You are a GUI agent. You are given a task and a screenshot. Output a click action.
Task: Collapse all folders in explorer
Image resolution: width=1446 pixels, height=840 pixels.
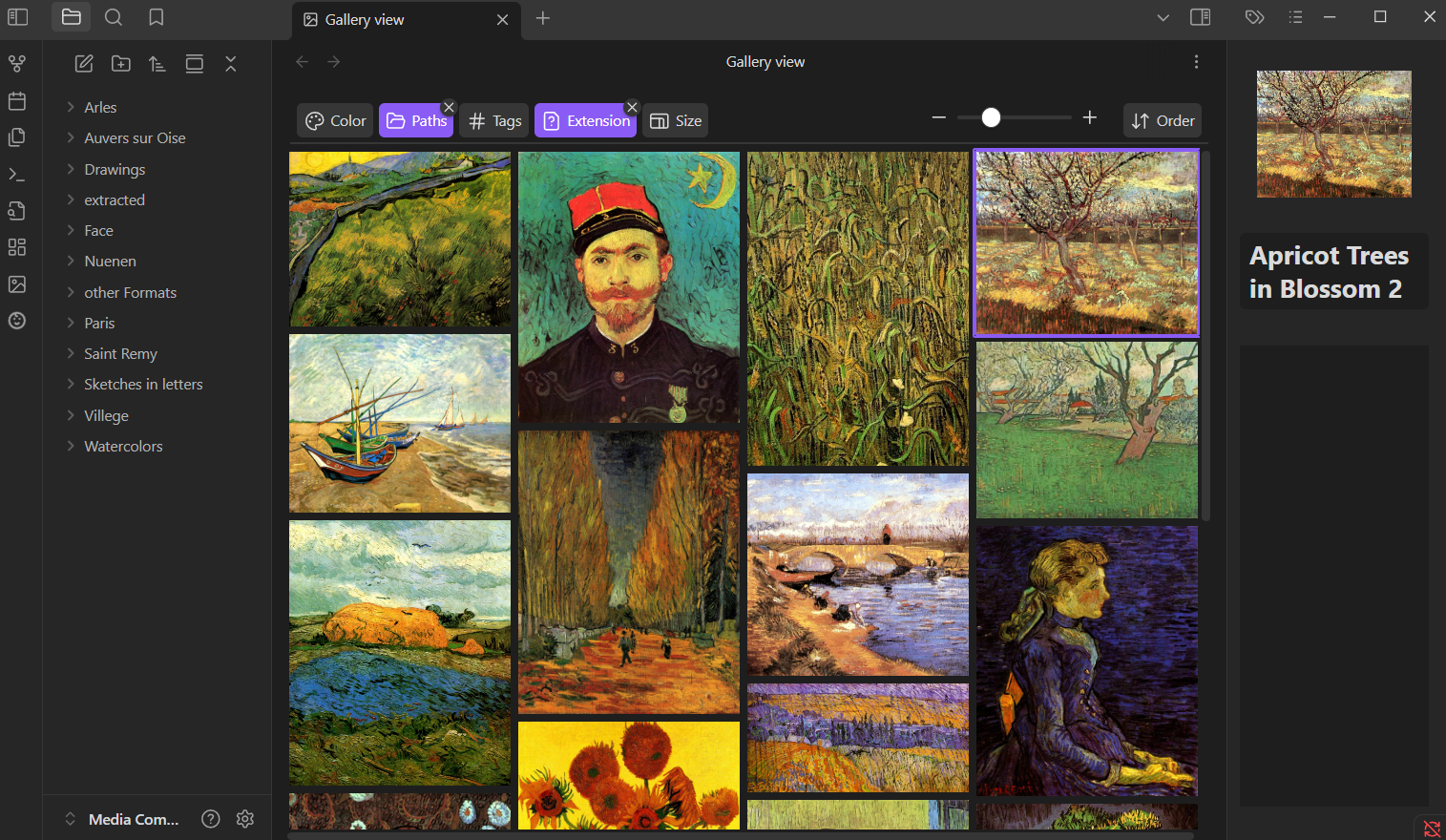231,64
